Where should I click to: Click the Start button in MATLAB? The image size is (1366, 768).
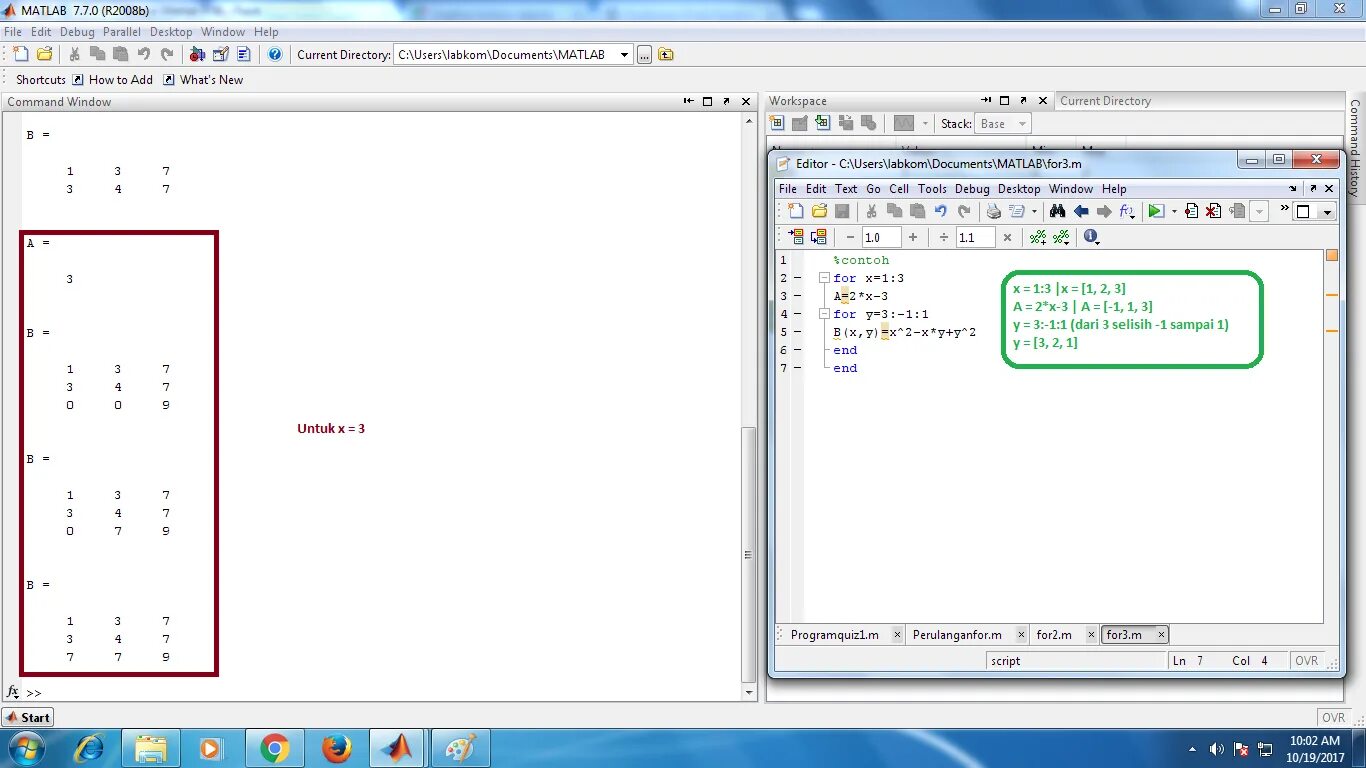pos(28,717)
